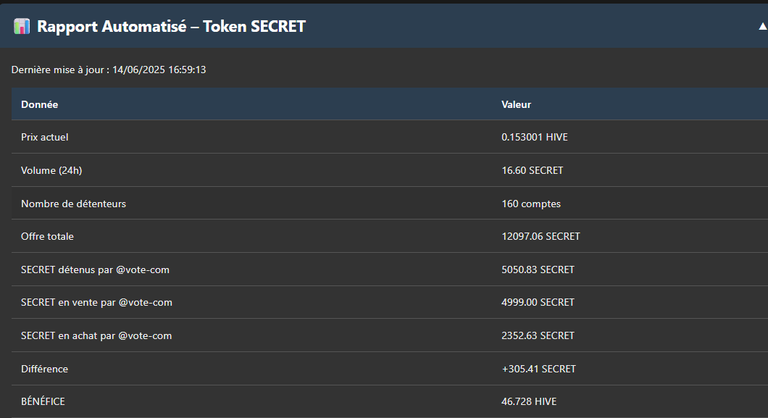
Task: Click SECRET détenus par @vote-com label
Action: (x=95, y=270)
